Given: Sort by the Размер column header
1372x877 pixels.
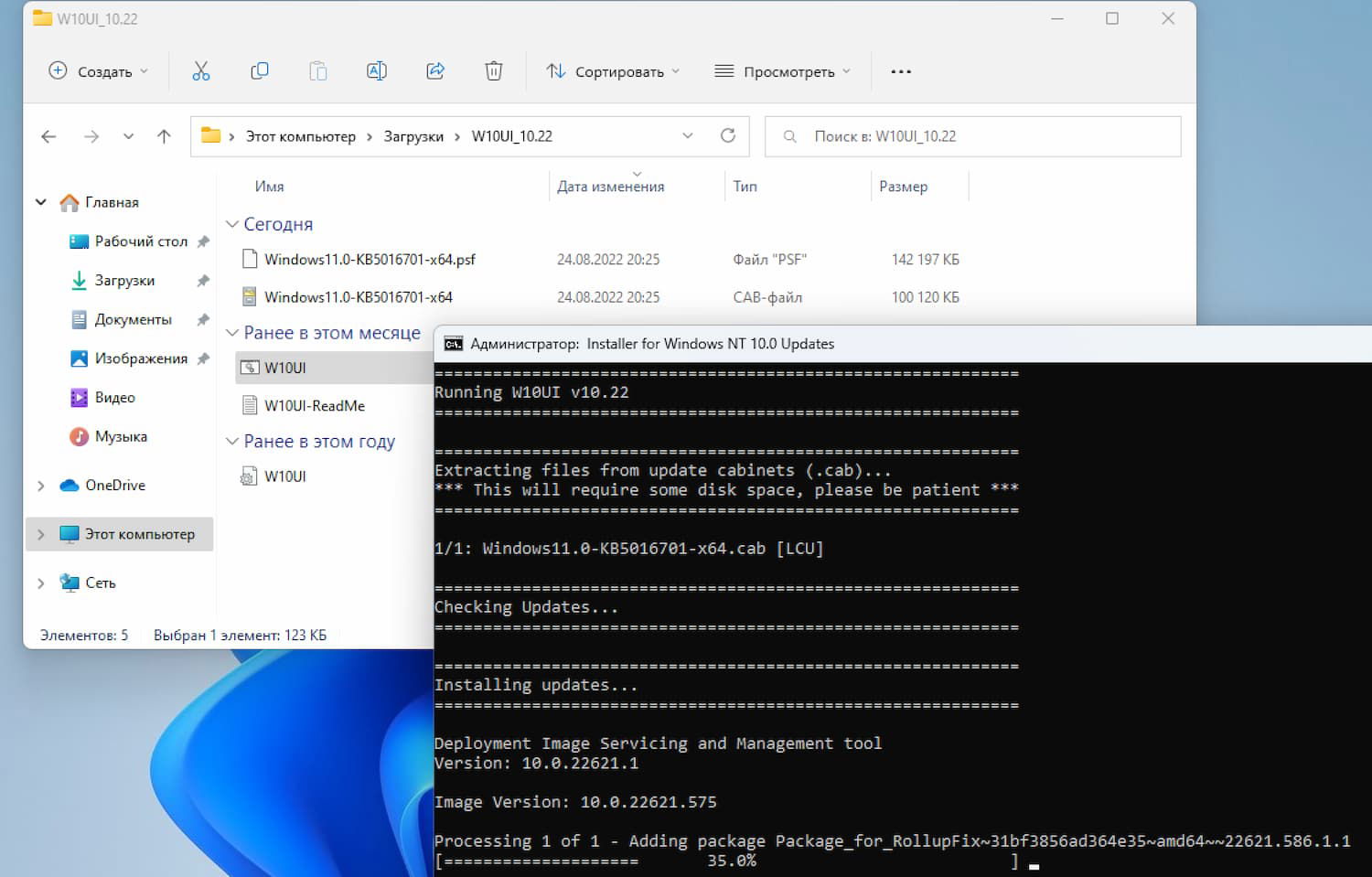Looking at the screenshot, I should click(x=904, y=187).
